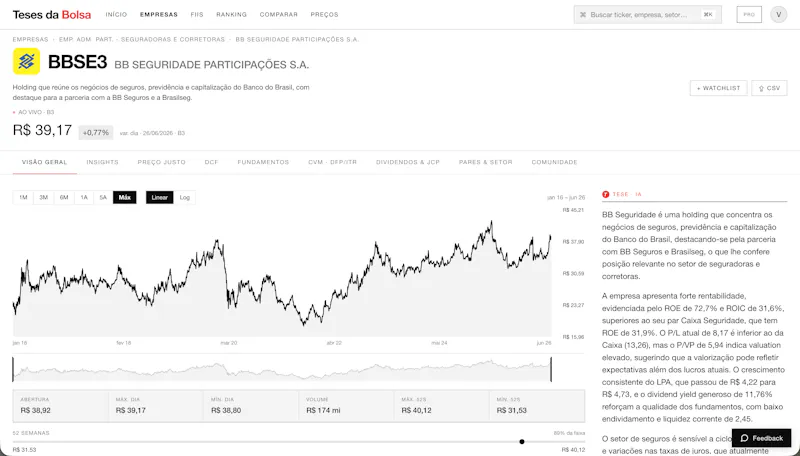The height and width of the screenshot is (456, 800).
Task: Select the 1A chart range
Action: click(84, 197)
